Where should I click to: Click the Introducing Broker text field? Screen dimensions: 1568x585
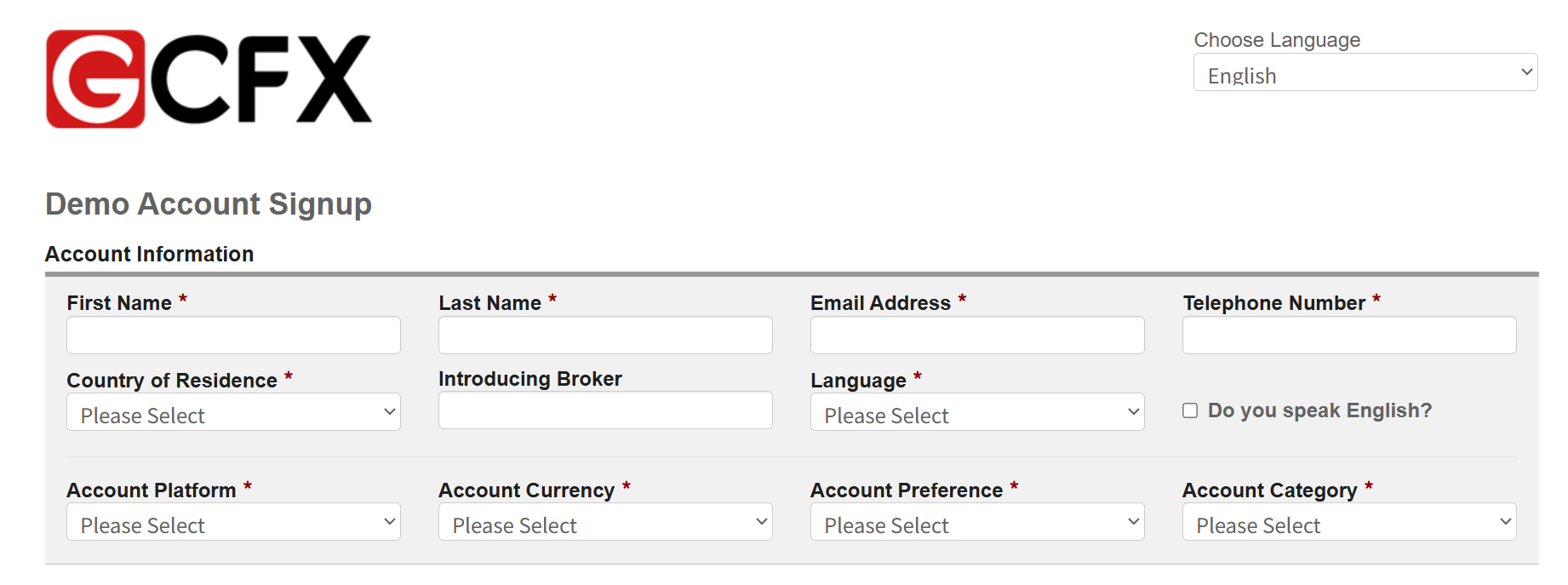click(x=605, y=410)
